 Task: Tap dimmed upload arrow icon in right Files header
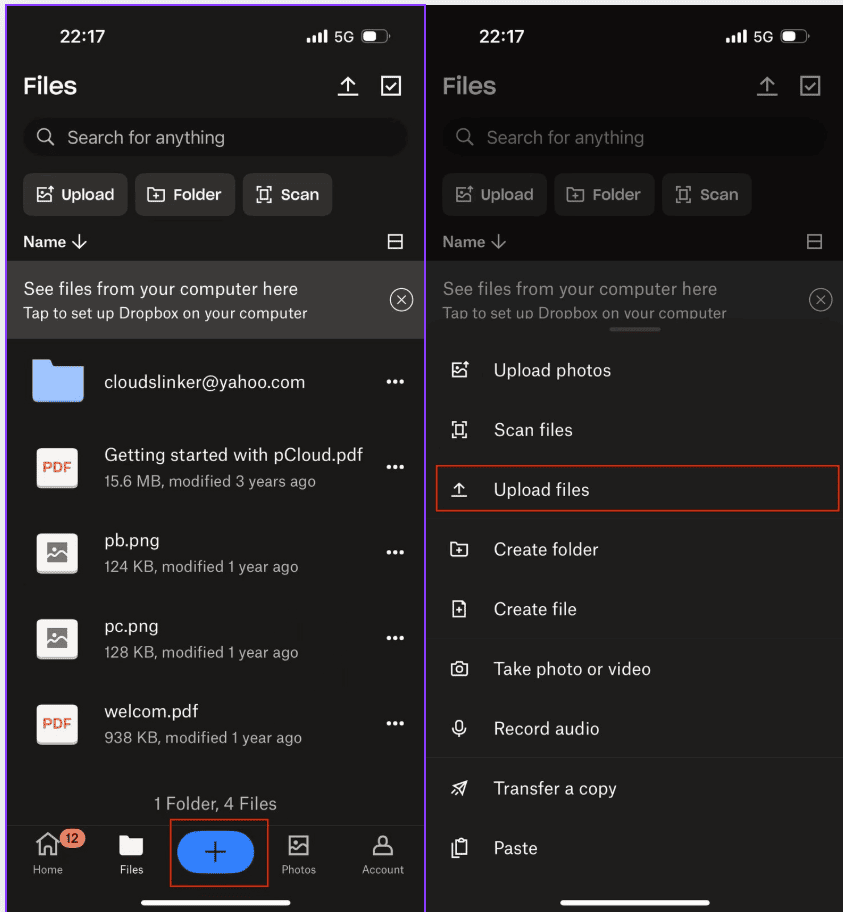pyautogui.click(x=767, y=86)
